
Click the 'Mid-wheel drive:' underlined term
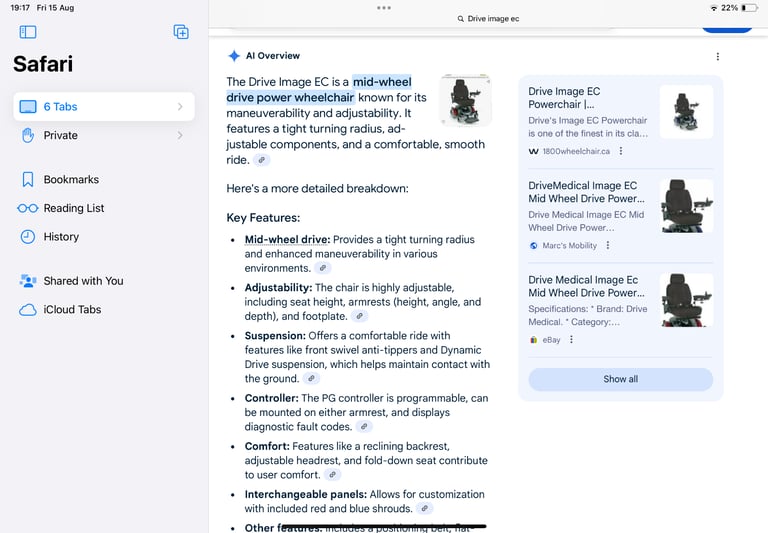pyautogui.click(x=287, y=240)
